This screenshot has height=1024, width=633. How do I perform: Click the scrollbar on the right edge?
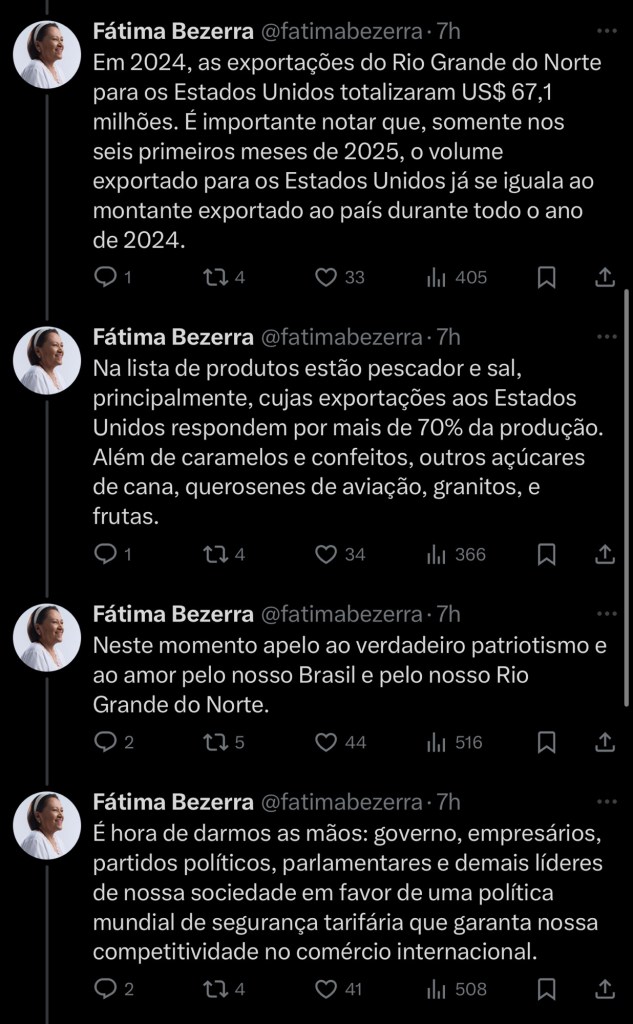pos(627,500)
